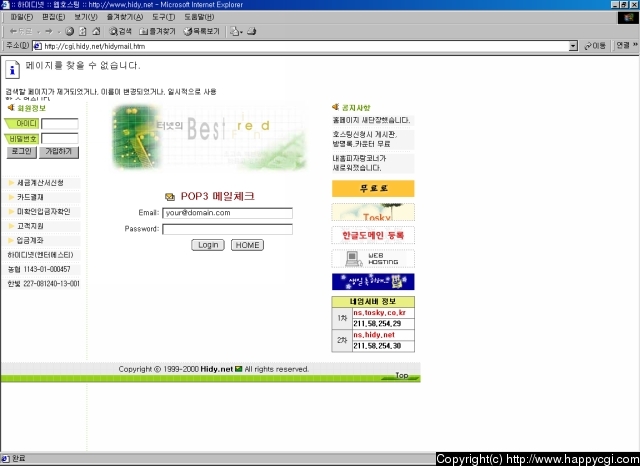Screen dimensions: 640x466
Task: Expand the Links (연결) toolbar chevron
Action: click(x=635, y=45)
